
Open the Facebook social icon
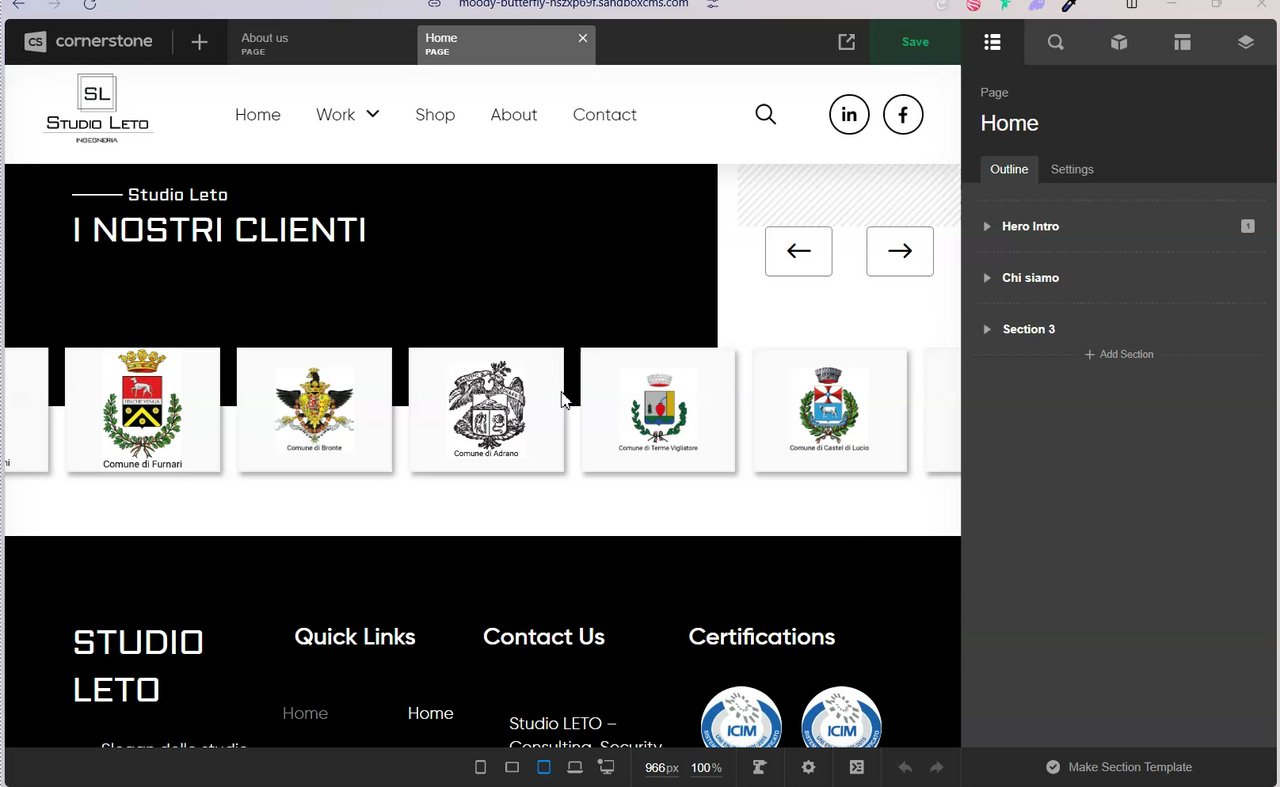pyautogui.click(x=903, y=115)
